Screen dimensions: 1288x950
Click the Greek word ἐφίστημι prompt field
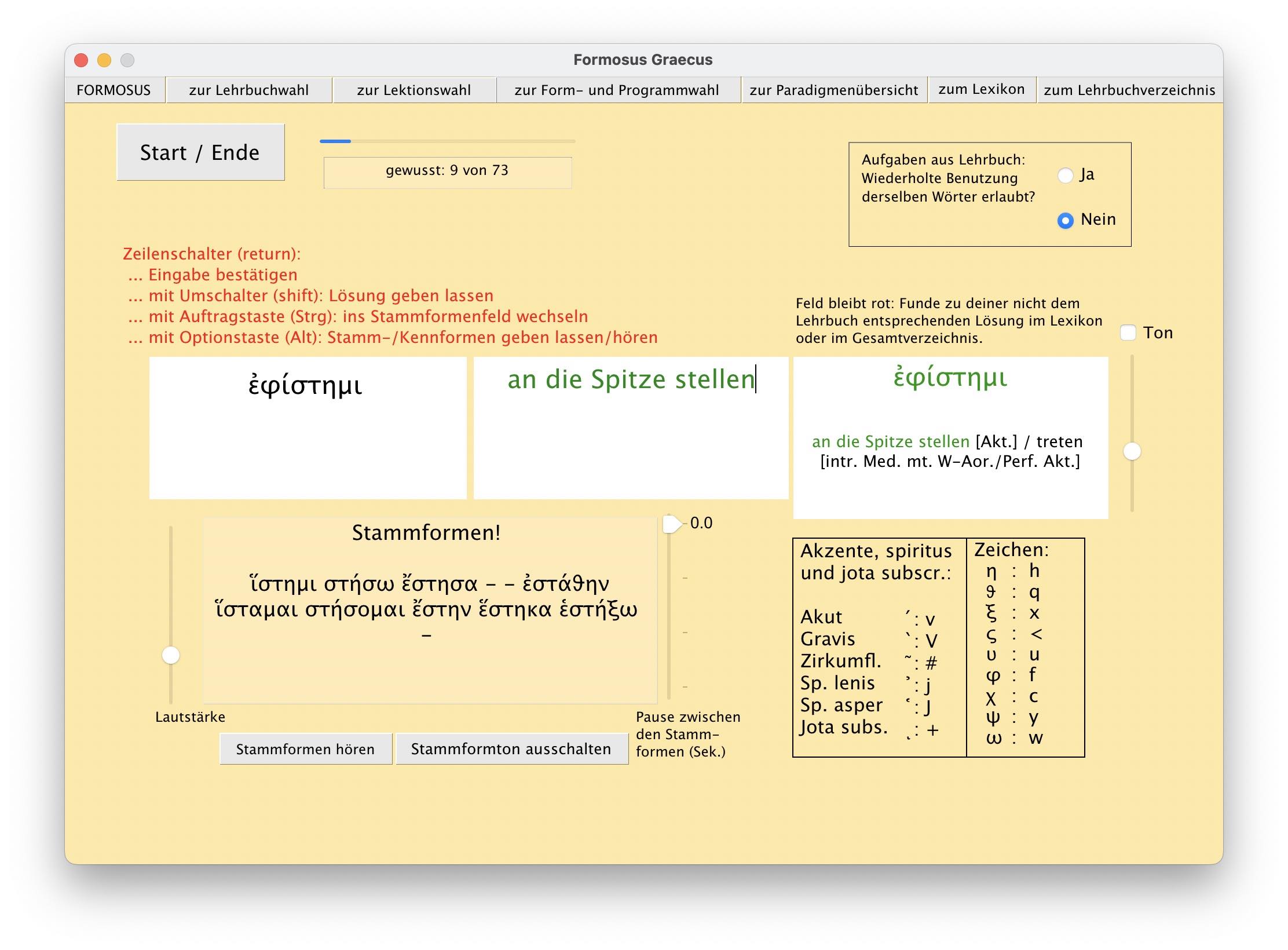308,427
